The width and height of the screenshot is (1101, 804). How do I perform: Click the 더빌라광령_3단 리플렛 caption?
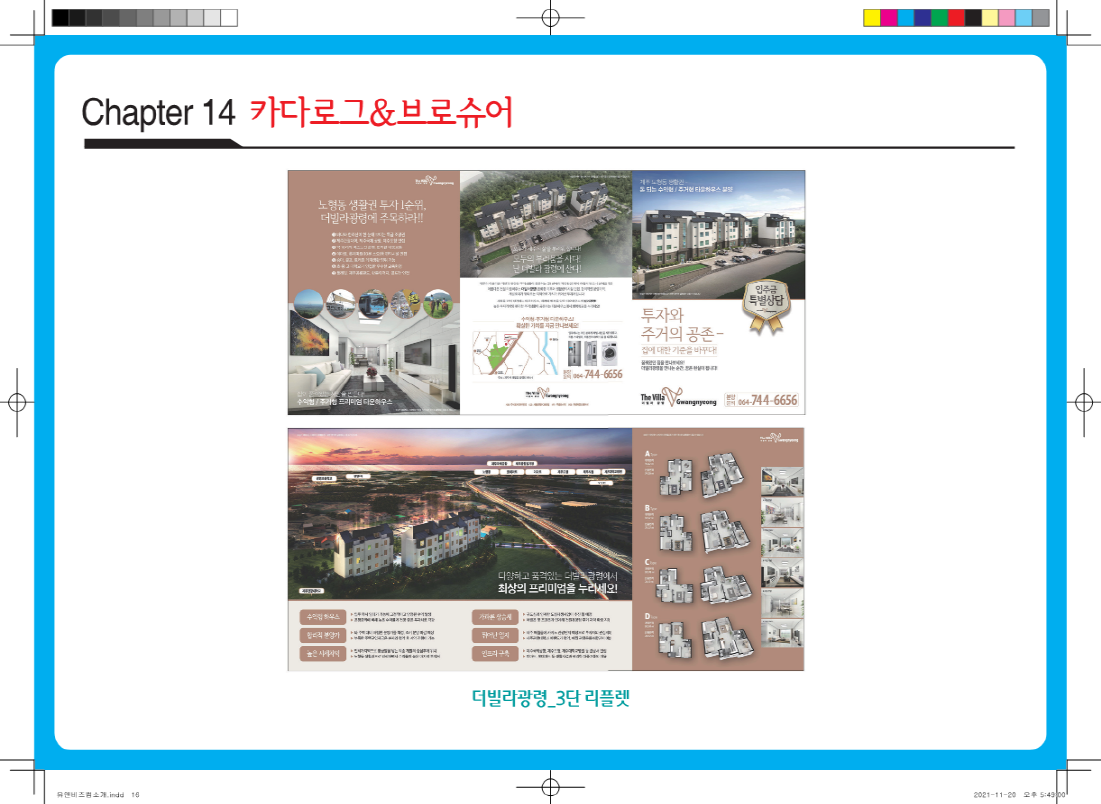point(550,697)
